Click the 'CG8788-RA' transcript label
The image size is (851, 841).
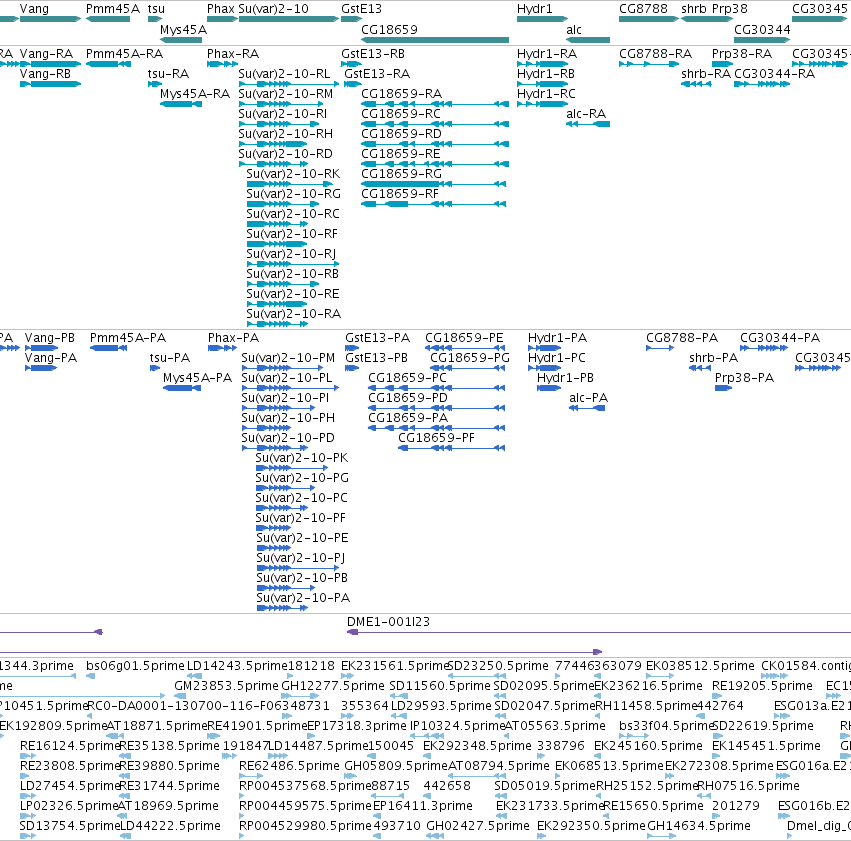click(656, 54)
